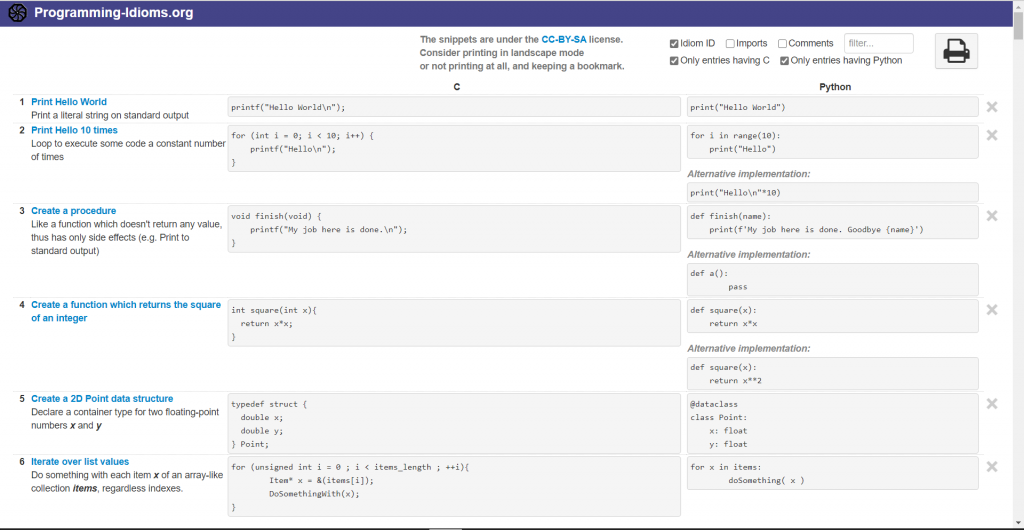This screenshot has height=530, width=1024.
Task: Uncheck Only entries having C
Action: pos(675,61)
